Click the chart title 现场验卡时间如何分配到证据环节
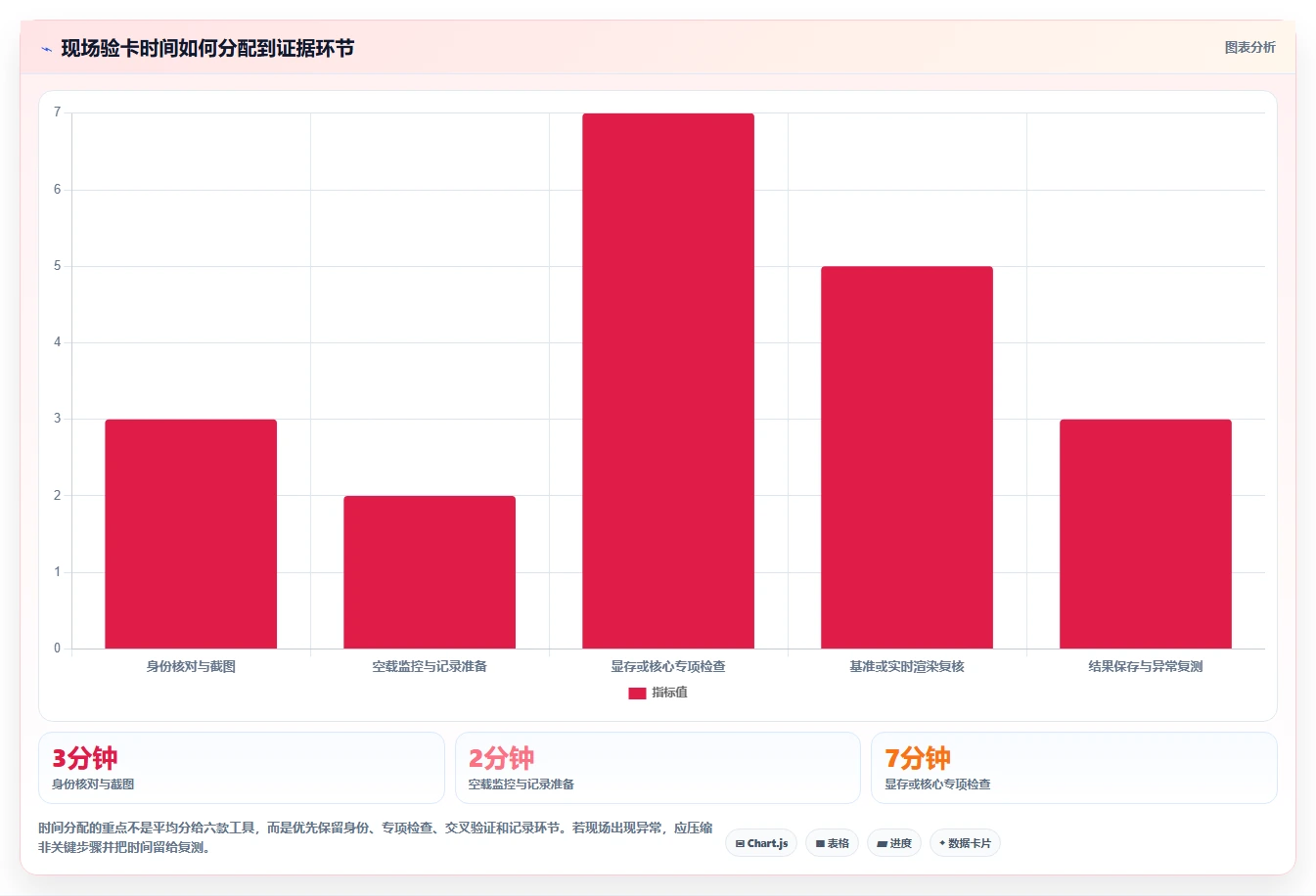1316x896 pixels. [207, 48]
